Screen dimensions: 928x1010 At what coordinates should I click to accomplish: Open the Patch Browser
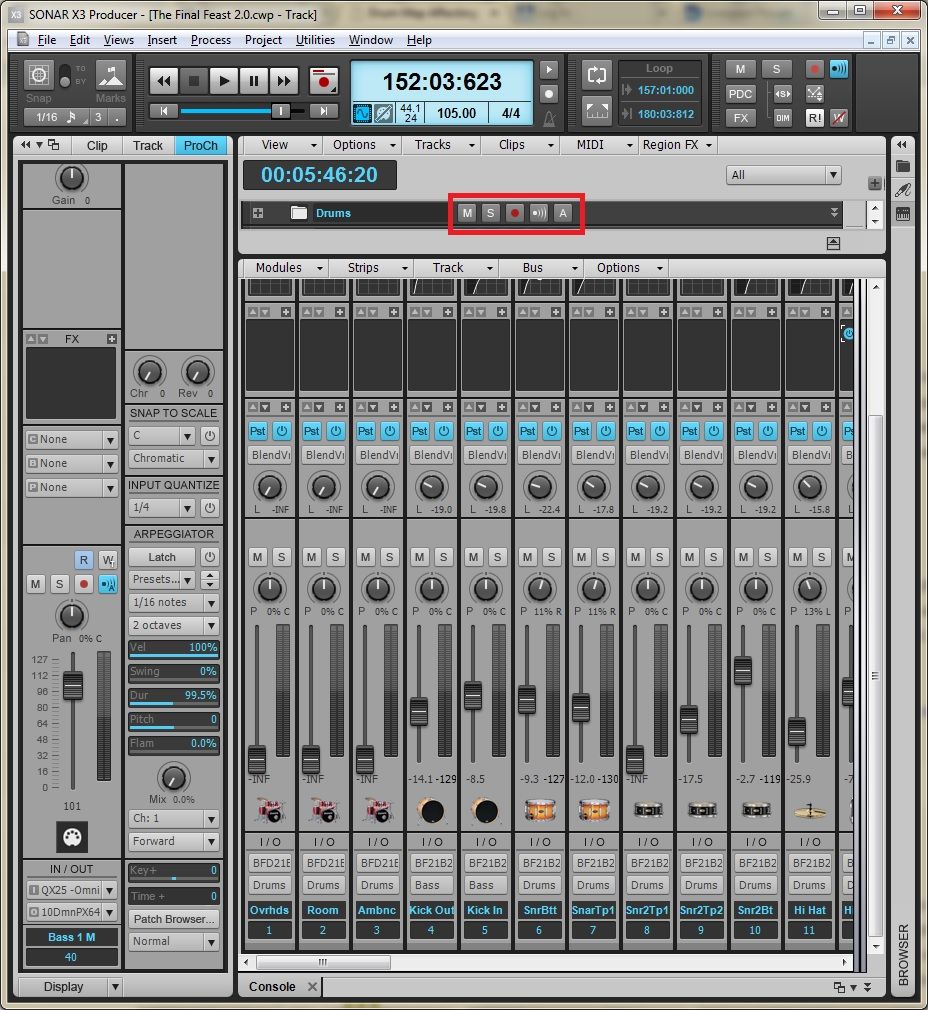point(173,919)
